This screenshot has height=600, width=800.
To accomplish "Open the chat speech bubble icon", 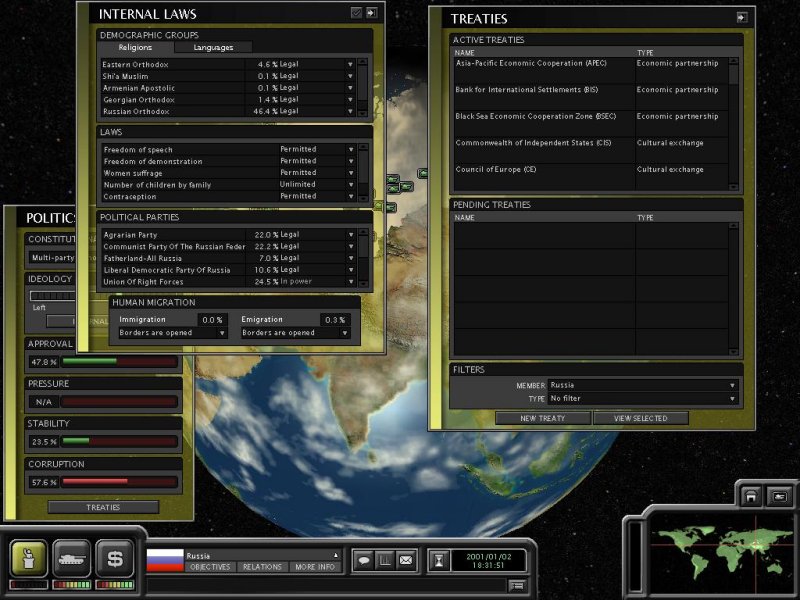I will pos(364,560).
